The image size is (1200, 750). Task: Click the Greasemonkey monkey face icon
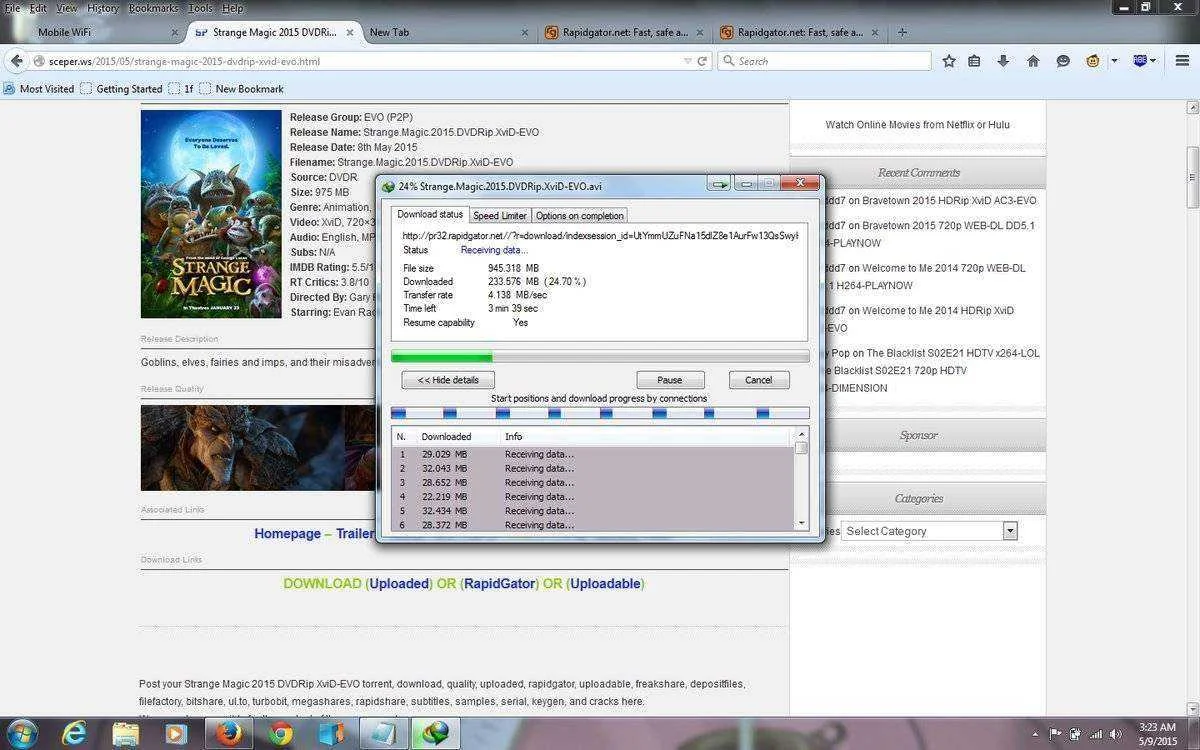tap(1093, 61)
